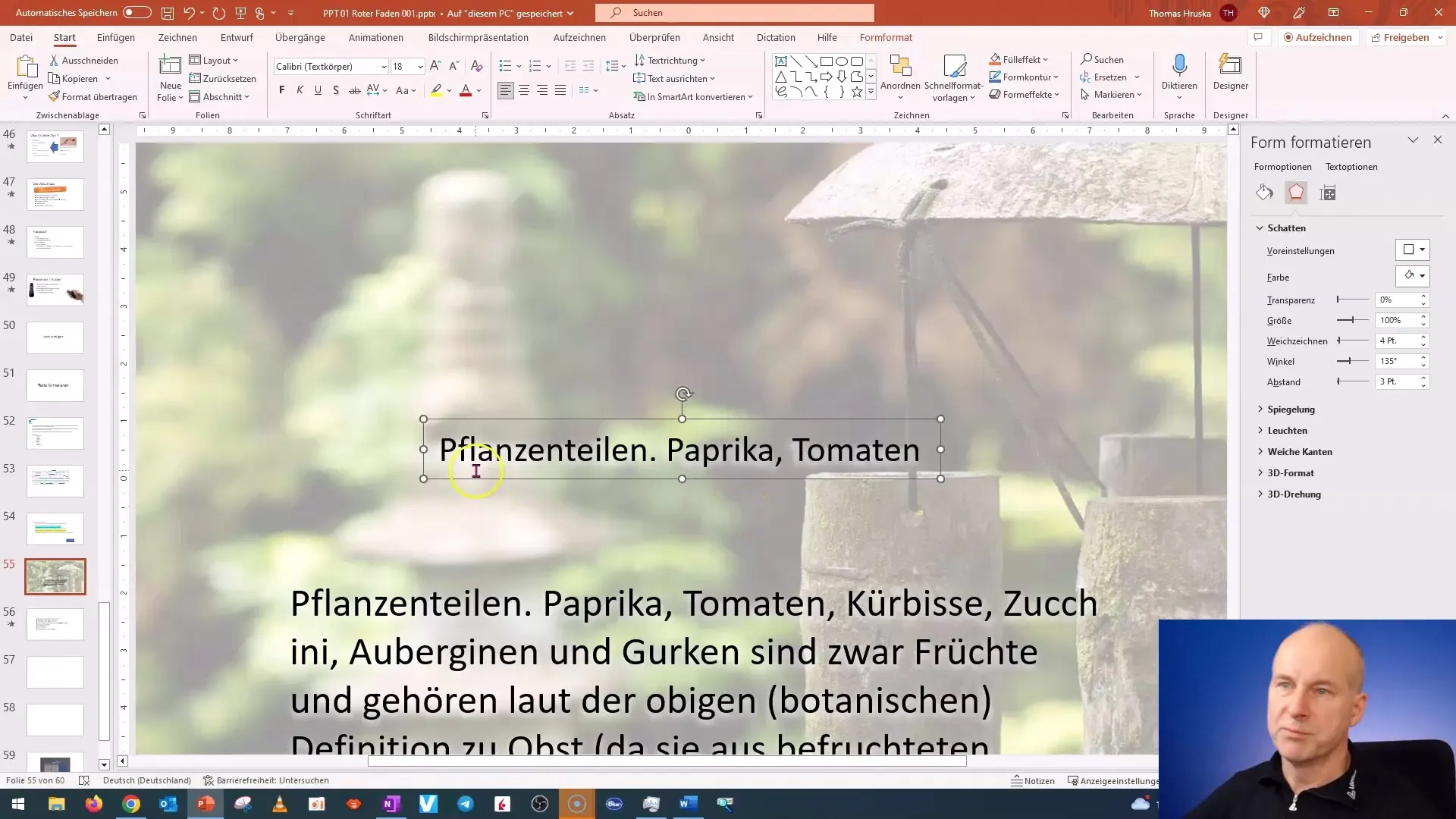1456x819 pixels.
Task: Click Format übertragen
Action: 93,96
